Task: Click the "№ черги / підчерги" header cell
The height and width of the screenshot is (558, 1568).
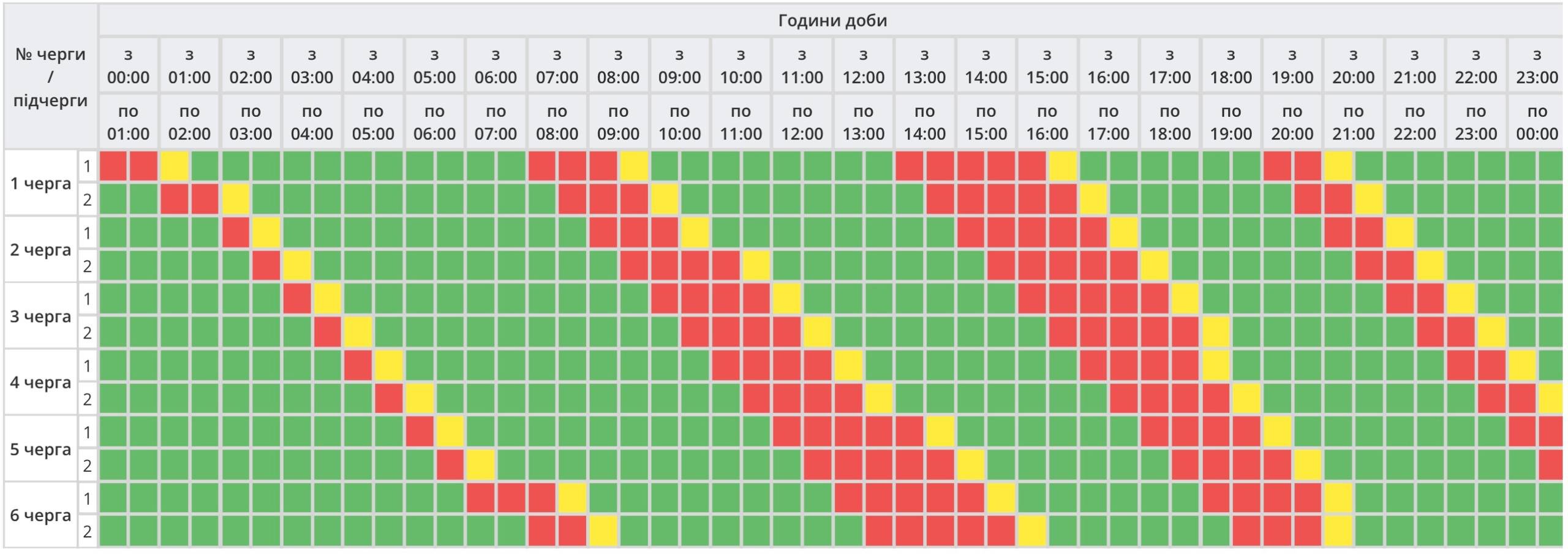Action: (50, 77)
